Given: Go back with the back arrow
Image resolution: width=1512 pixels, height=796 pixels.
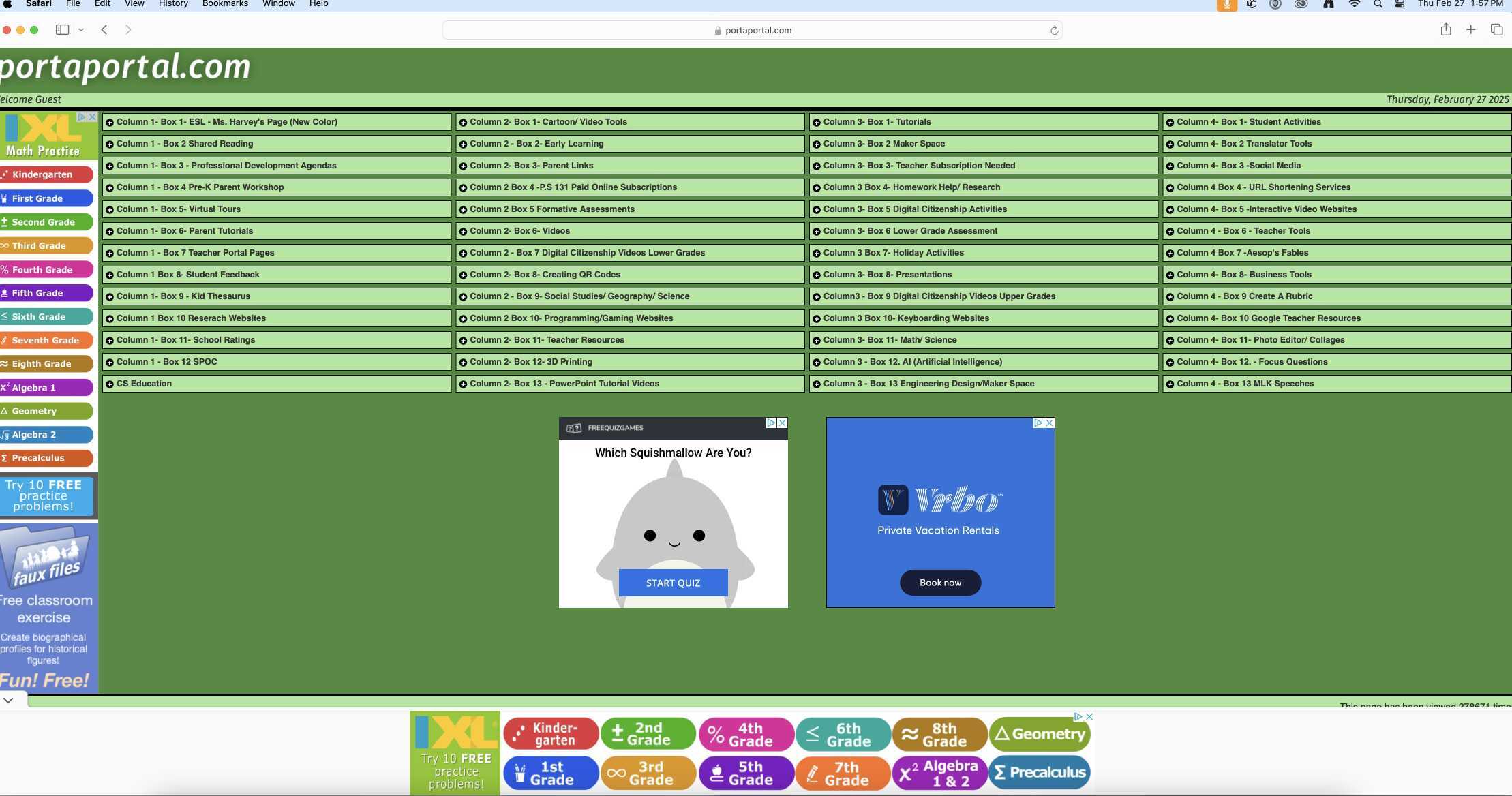Looking at the screenshot, I should (x=104, y=30).
